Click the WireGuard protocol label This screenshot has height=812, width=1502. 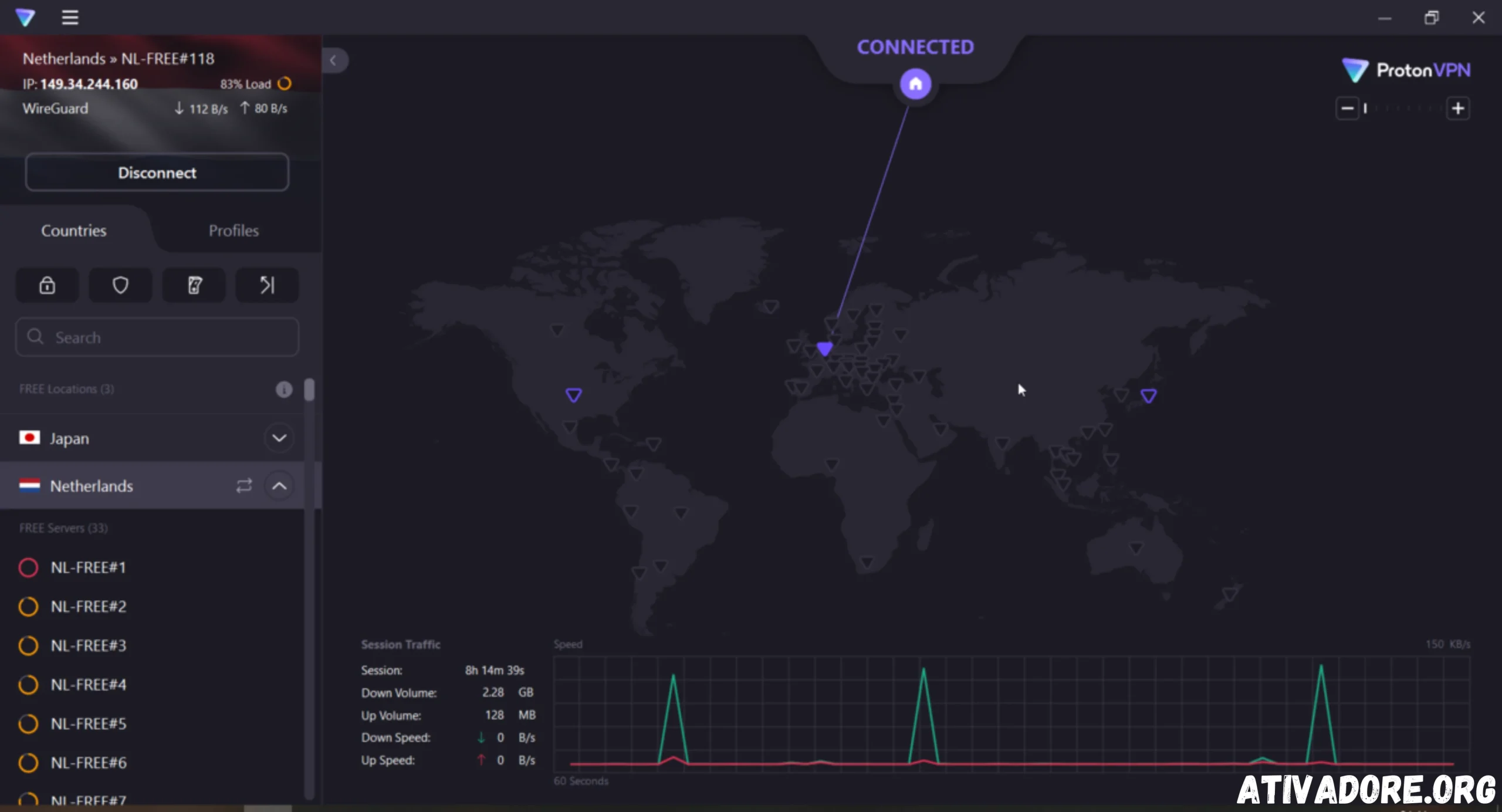pos(55,108)
